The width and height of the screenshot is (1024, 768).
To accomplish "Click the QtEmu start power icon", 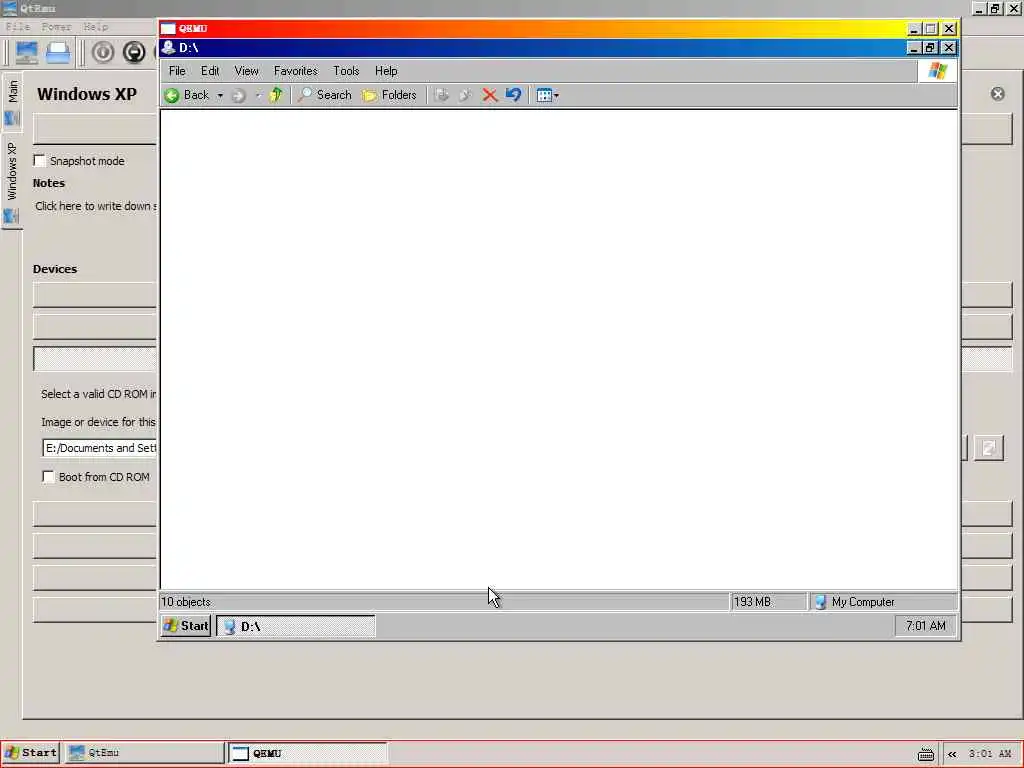I will click(103, 52).
